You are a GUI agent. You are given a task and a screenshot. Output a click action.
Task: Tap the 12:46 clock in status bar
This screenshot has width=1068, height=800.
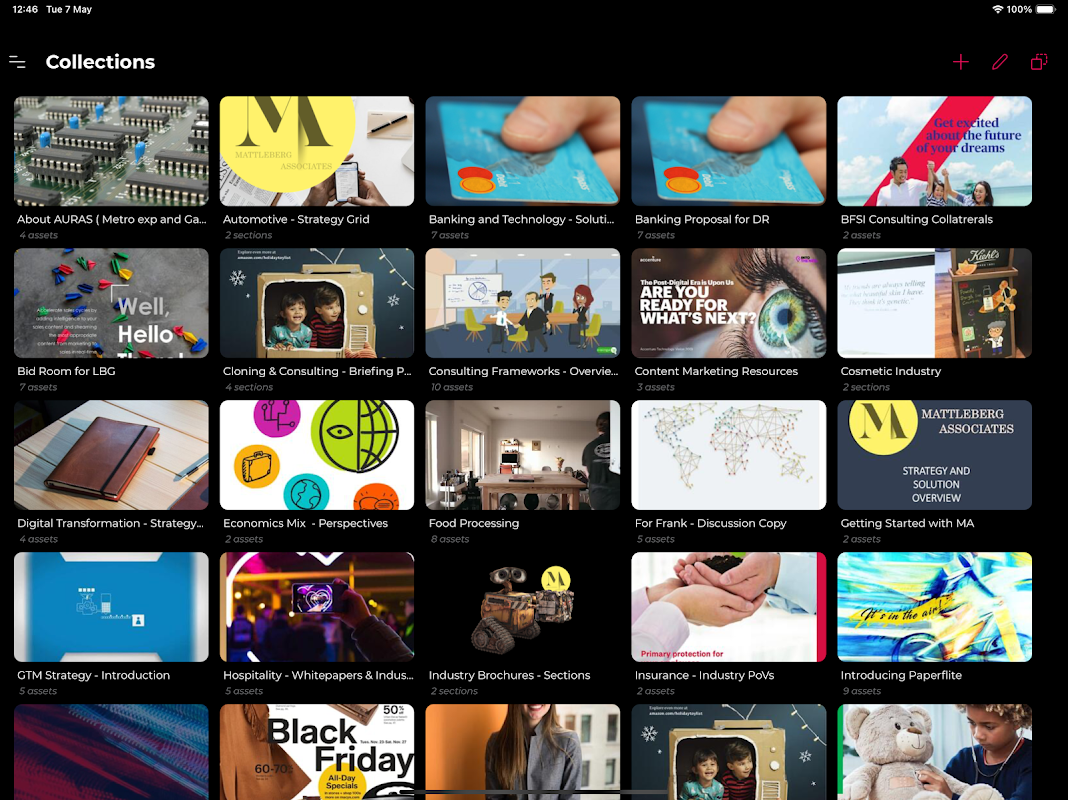[x=25, y=10]
